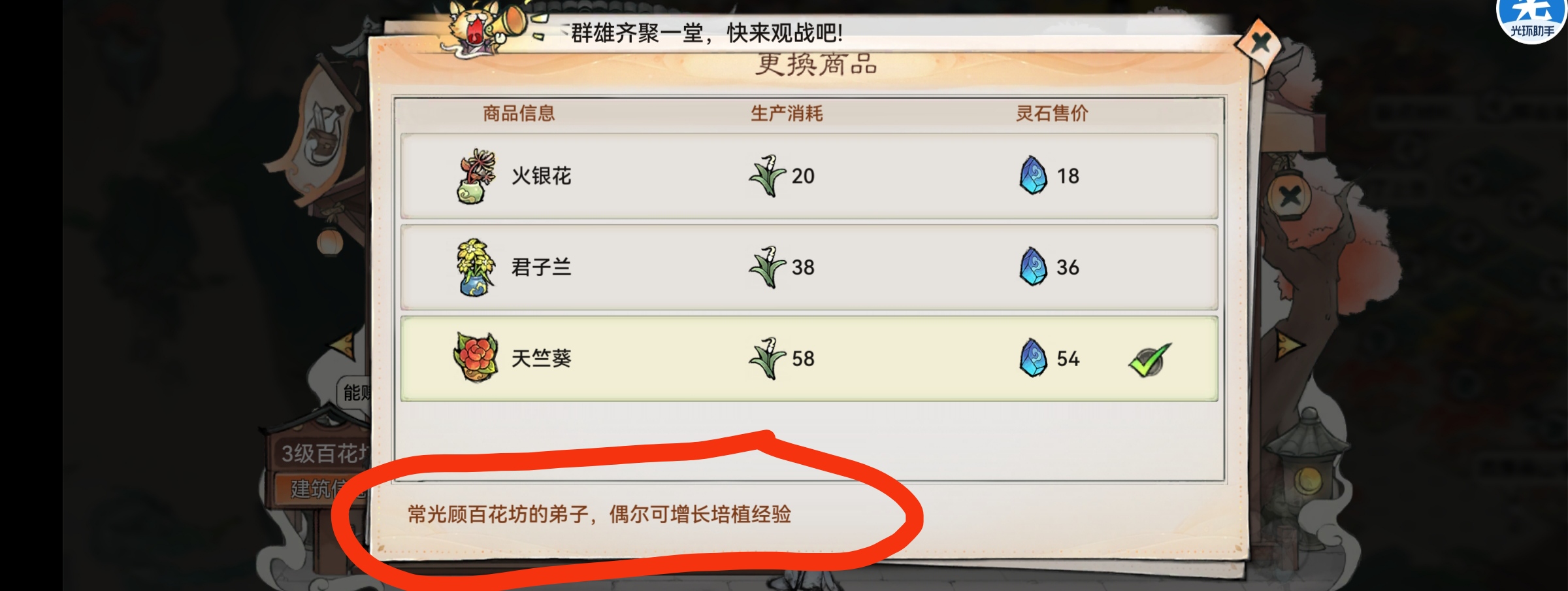
Task: Go to next building with right arrow
Action: (1288, 345)
